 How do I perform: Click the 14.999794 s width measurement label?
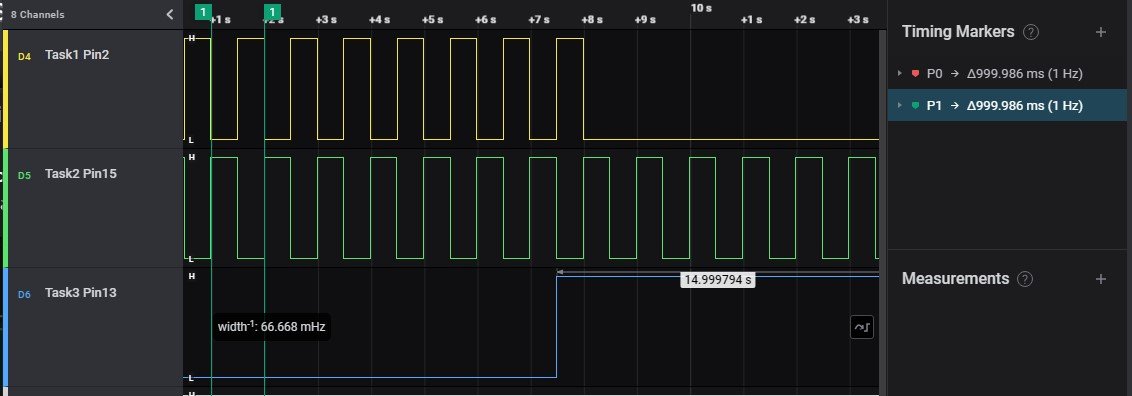(x=718, y=280)
